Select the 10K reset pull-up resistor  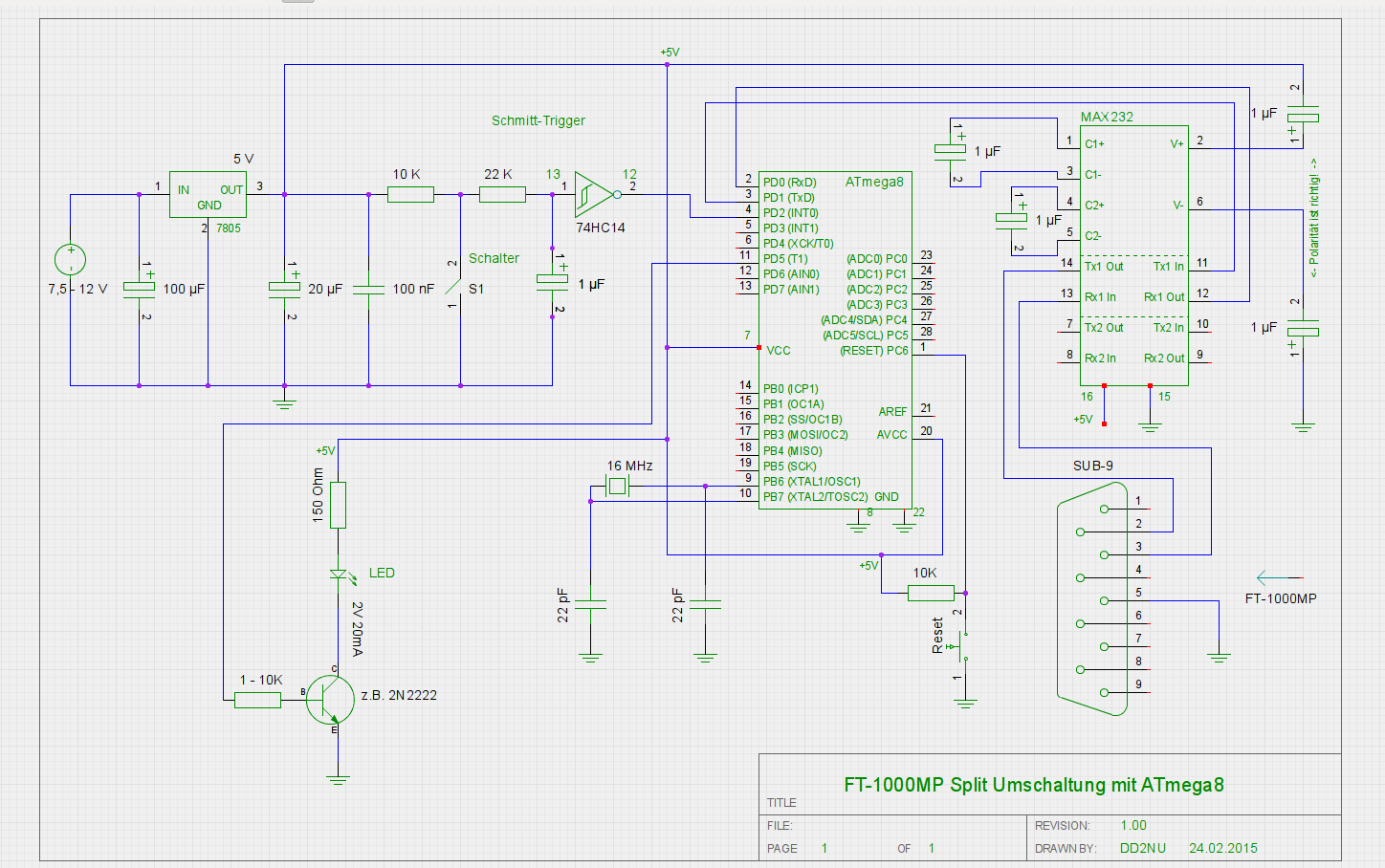[x=931, y=593]
